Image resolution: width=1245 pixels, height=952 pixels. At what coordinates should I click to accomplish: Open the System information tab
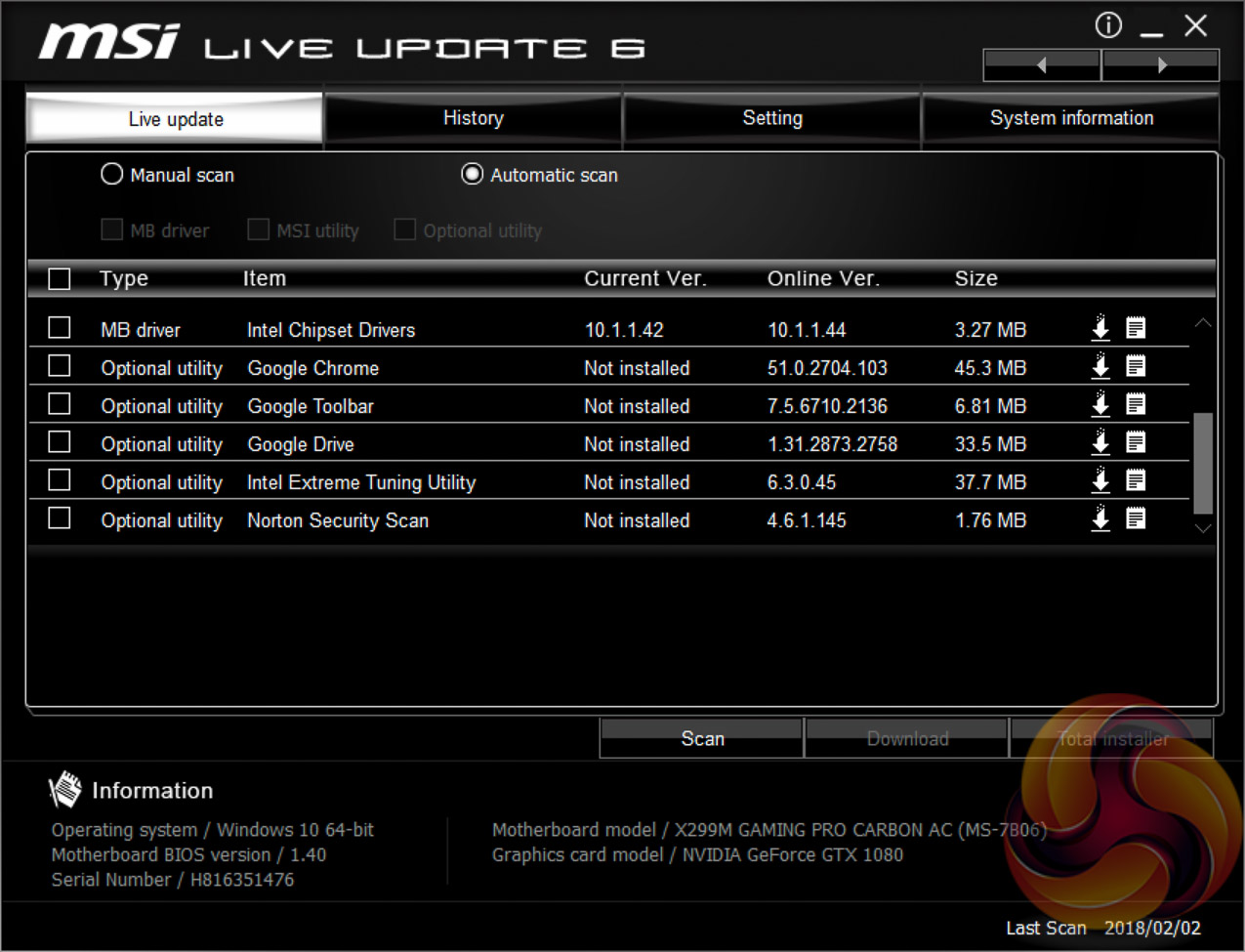(x=1071, y=118)
